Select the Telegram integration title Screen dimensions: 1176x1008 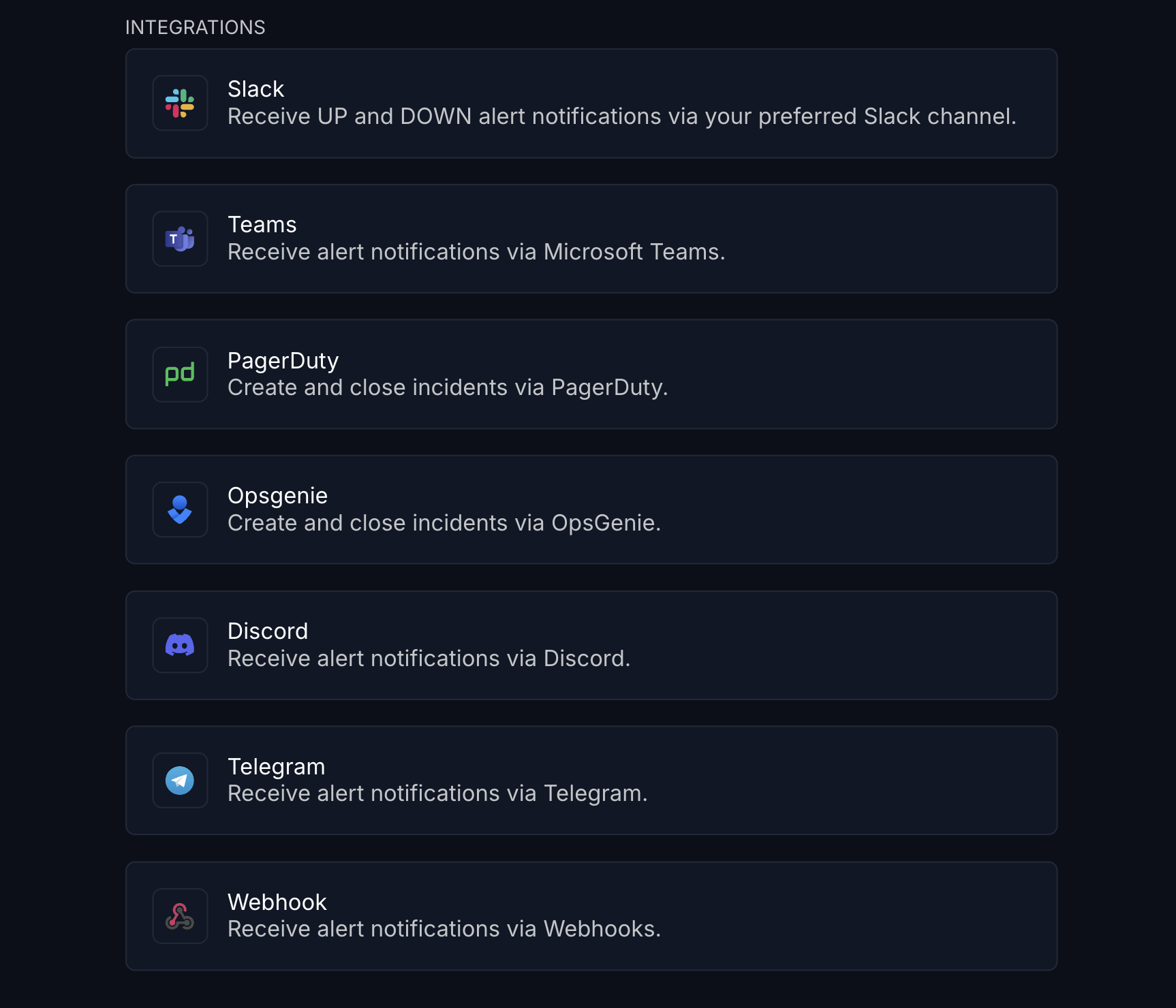pyautogui.click(x=276, y=767)
